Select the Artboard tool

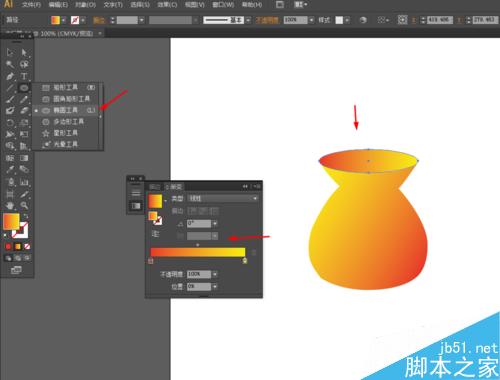click(x=10, y=194)
